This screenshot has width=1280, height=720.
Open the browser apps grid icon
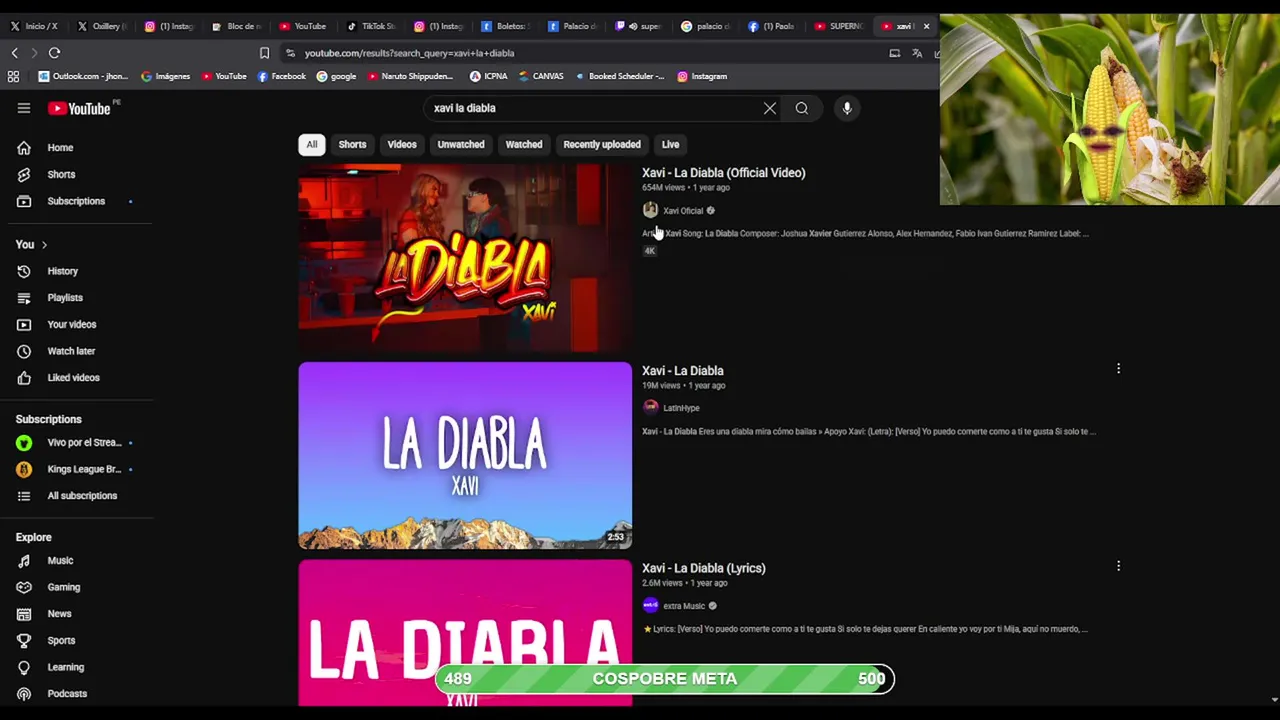pos(13,76)
